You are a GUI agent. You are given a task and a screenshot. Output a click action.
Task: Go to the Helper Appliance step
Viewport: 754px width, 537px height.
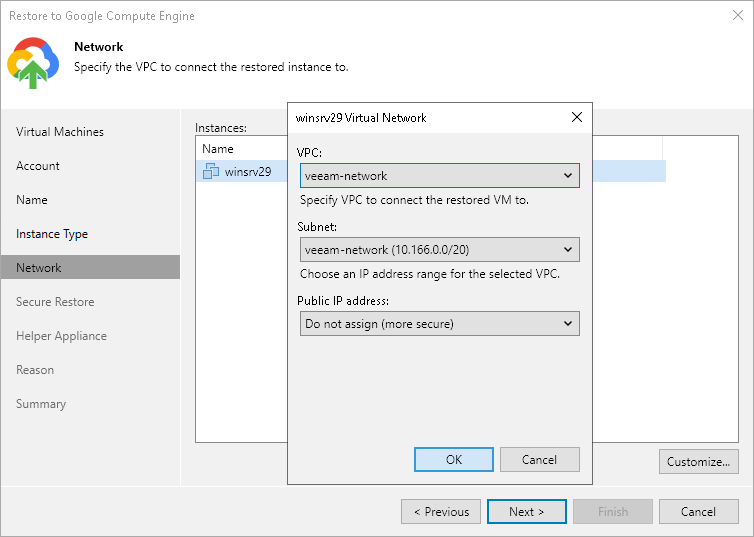[62, 336]
